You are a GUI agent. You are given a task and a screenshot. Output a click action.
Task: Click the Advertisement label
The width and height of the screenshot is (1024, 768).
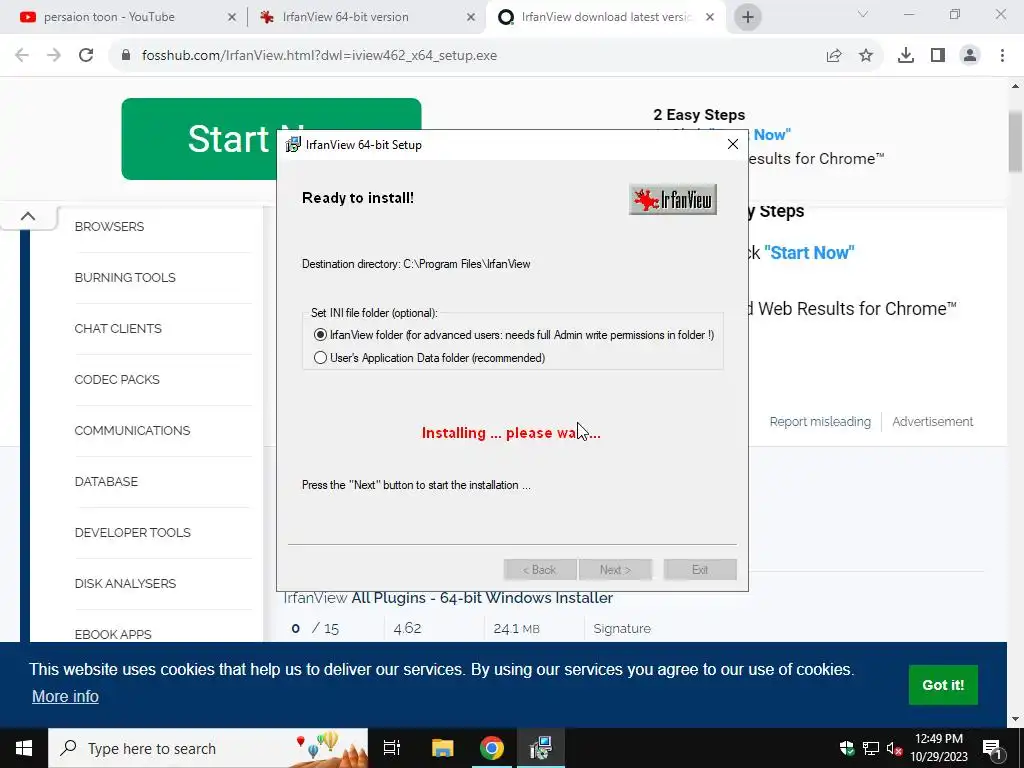(933, 422)
